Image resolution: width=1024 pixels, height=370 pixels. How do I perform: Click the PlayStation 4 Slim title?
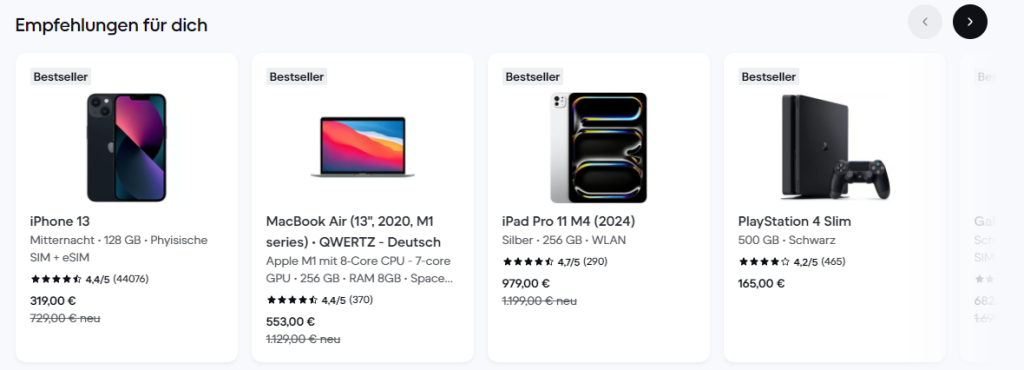795,221
